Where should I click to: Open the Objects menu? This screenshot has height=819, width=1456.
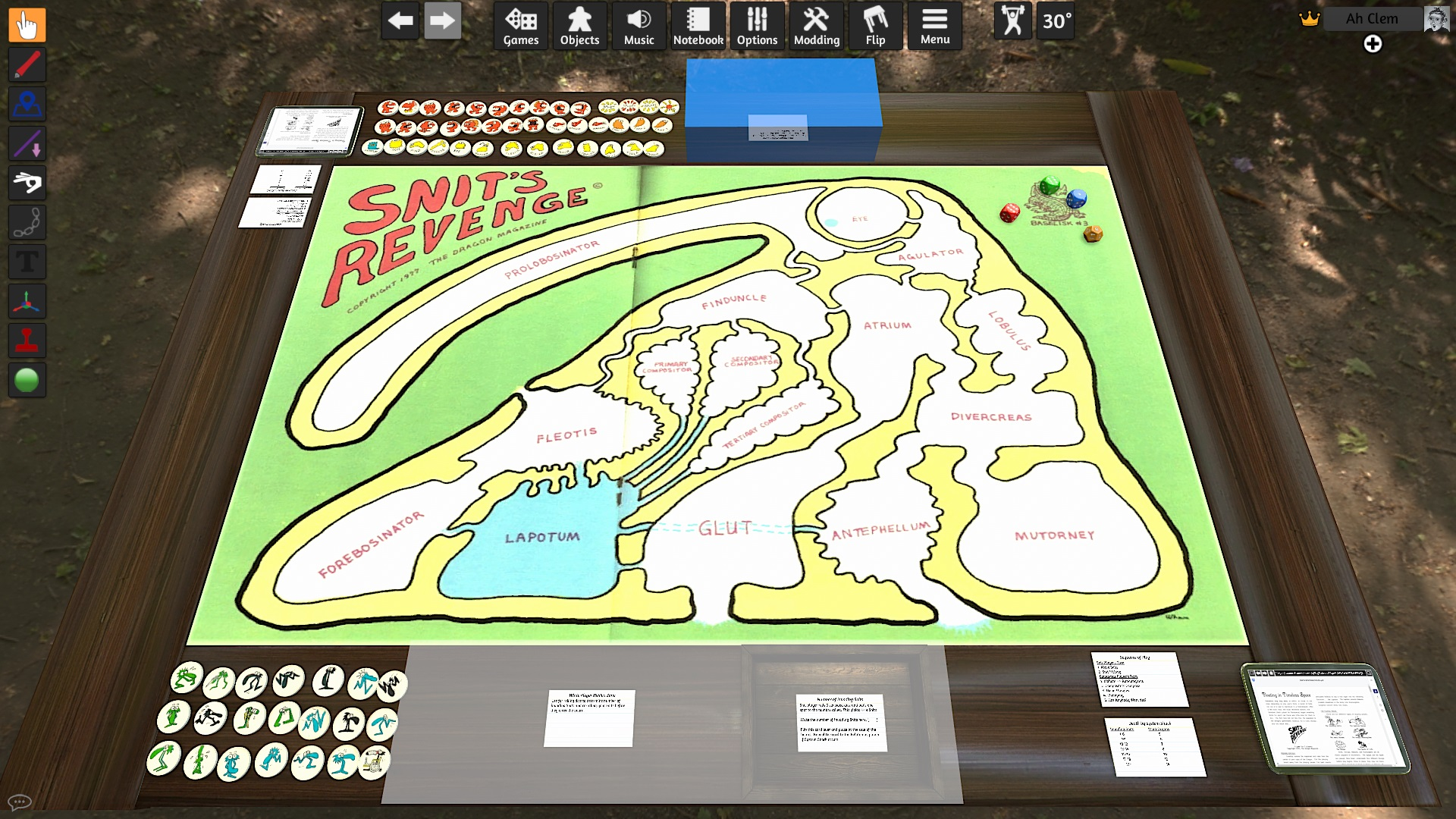pyautogui.click(x=579, y=27)
